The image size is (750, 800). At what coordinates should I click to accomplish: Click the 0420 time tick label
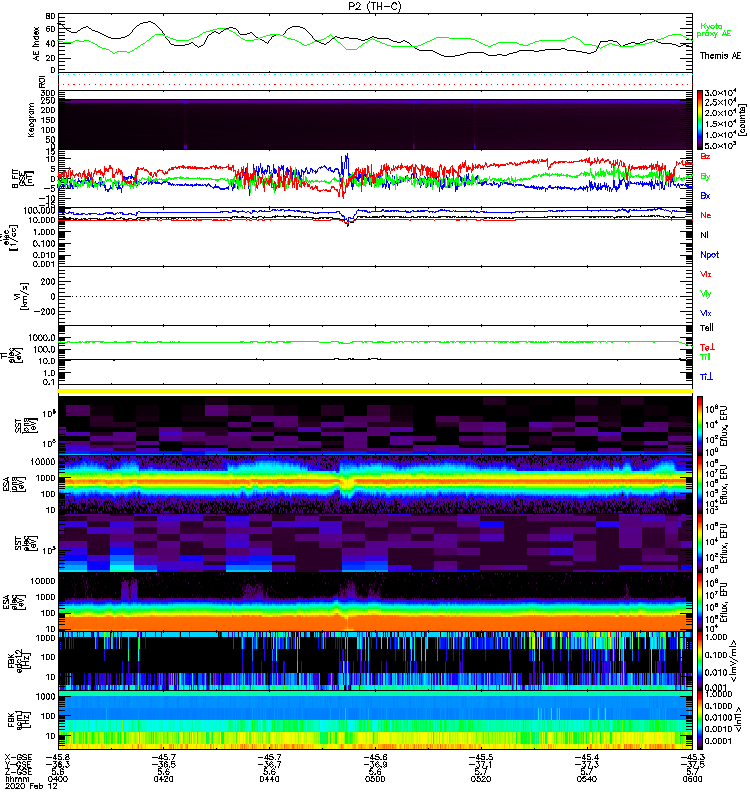point(163,779)
